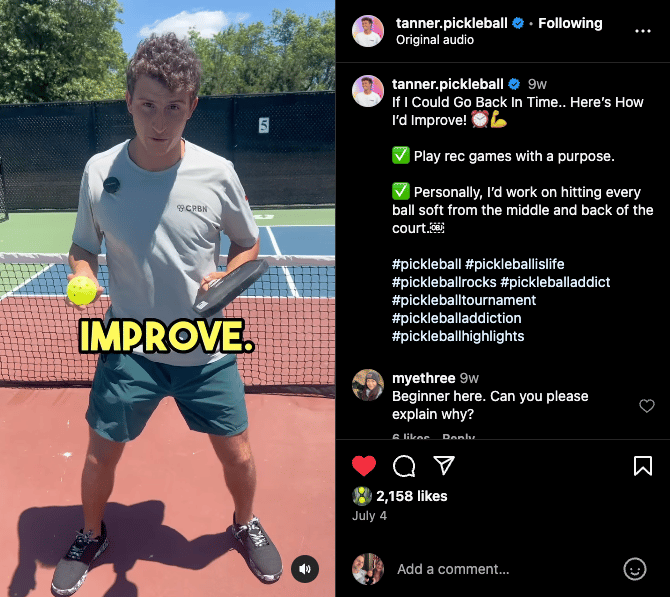Click the liker avatar beside likes count

[x=362, y=496]
